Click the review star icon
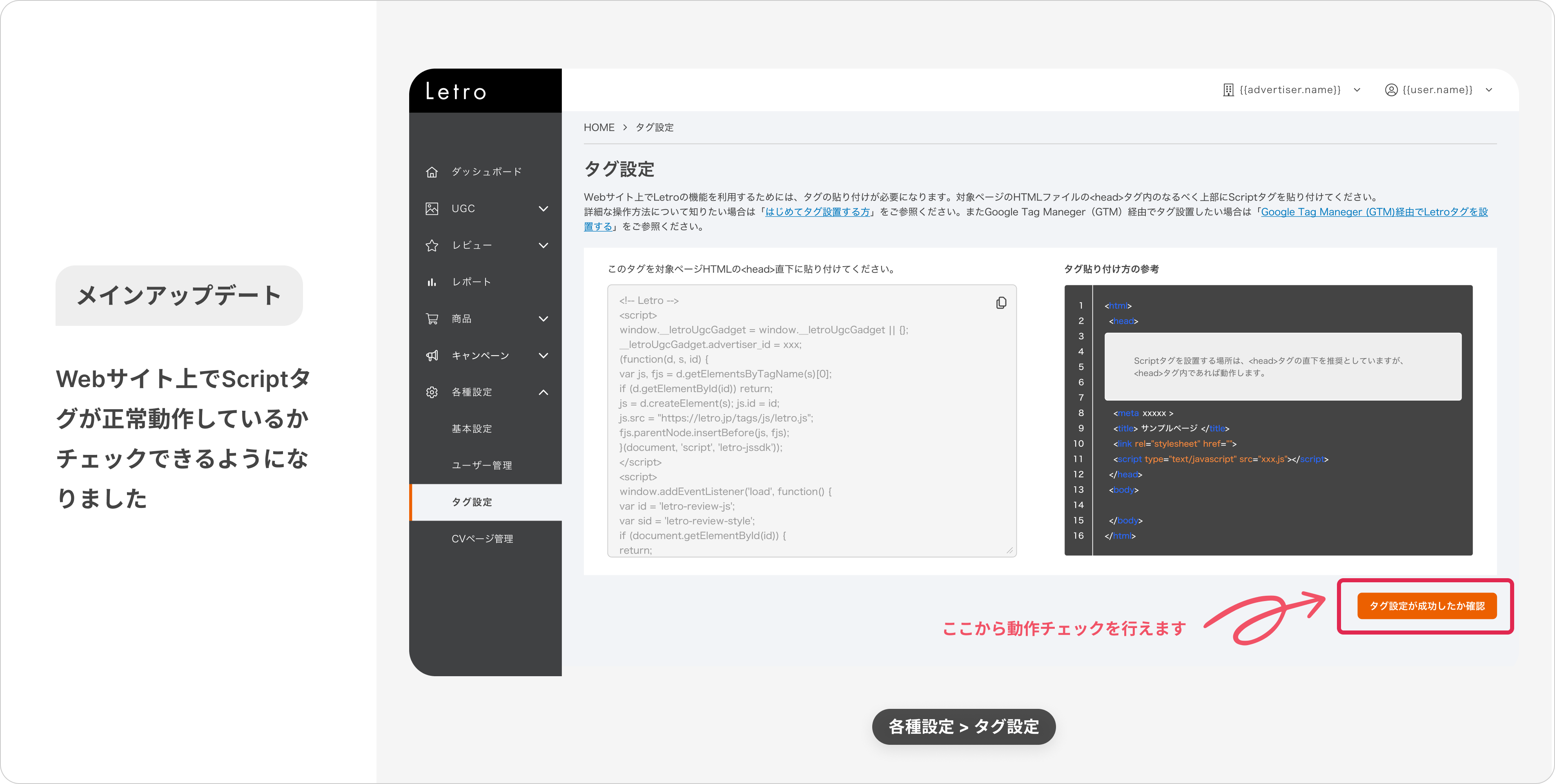Viewport: 1555px width, 784px height. pyautogui.click(x=432, y=246)
